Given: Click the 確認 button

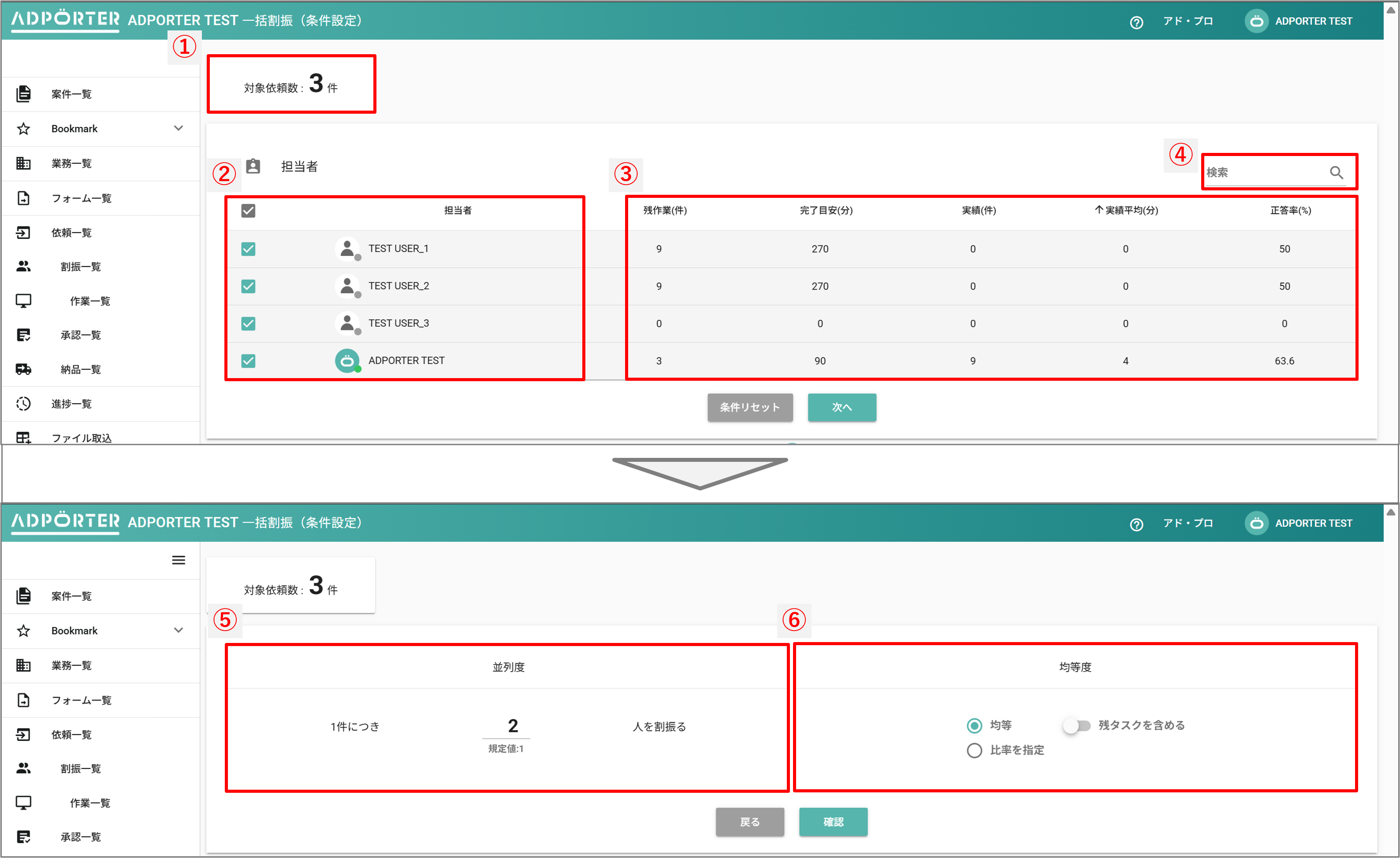Looking at the screenshot, I should tap(833, 822).
